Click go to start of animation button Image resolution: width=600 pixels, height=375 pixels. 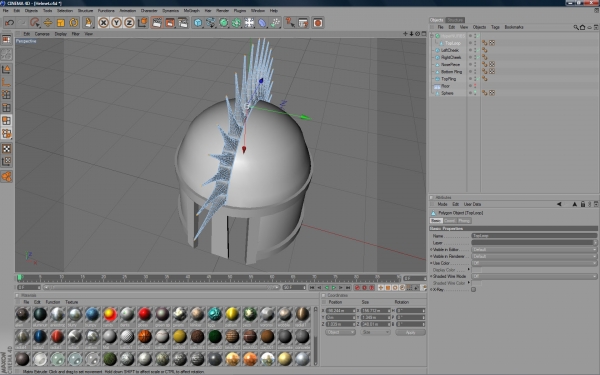click(x=312, y=287)
